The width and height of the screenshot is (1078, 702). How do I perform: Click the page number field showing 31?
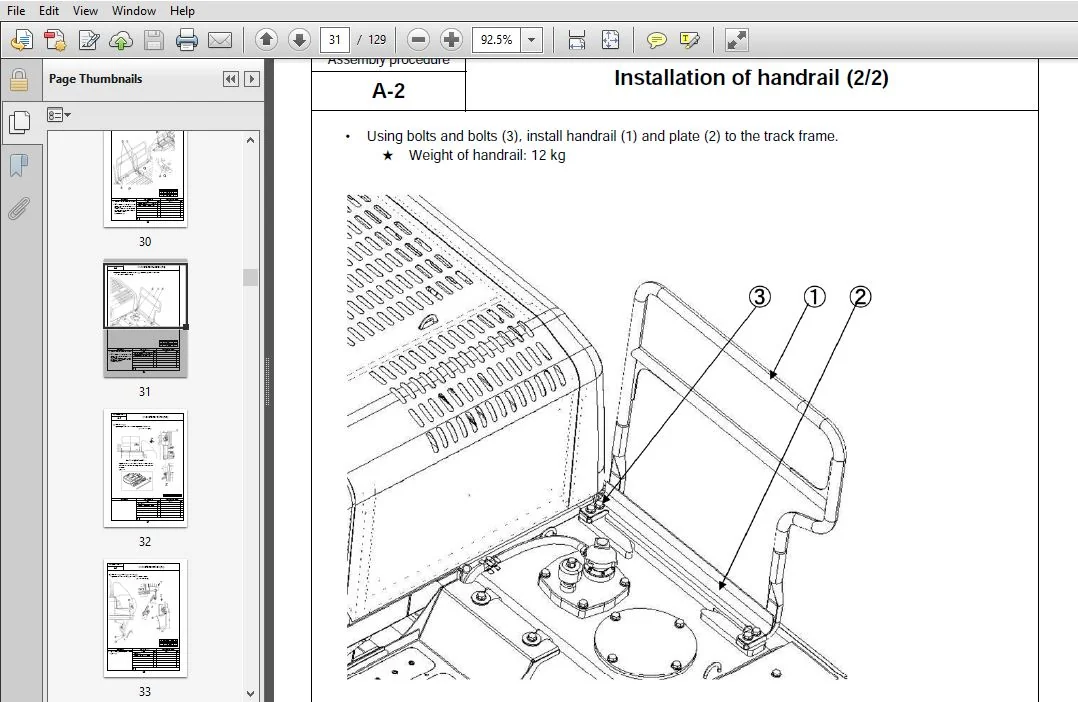coord(335,40)
